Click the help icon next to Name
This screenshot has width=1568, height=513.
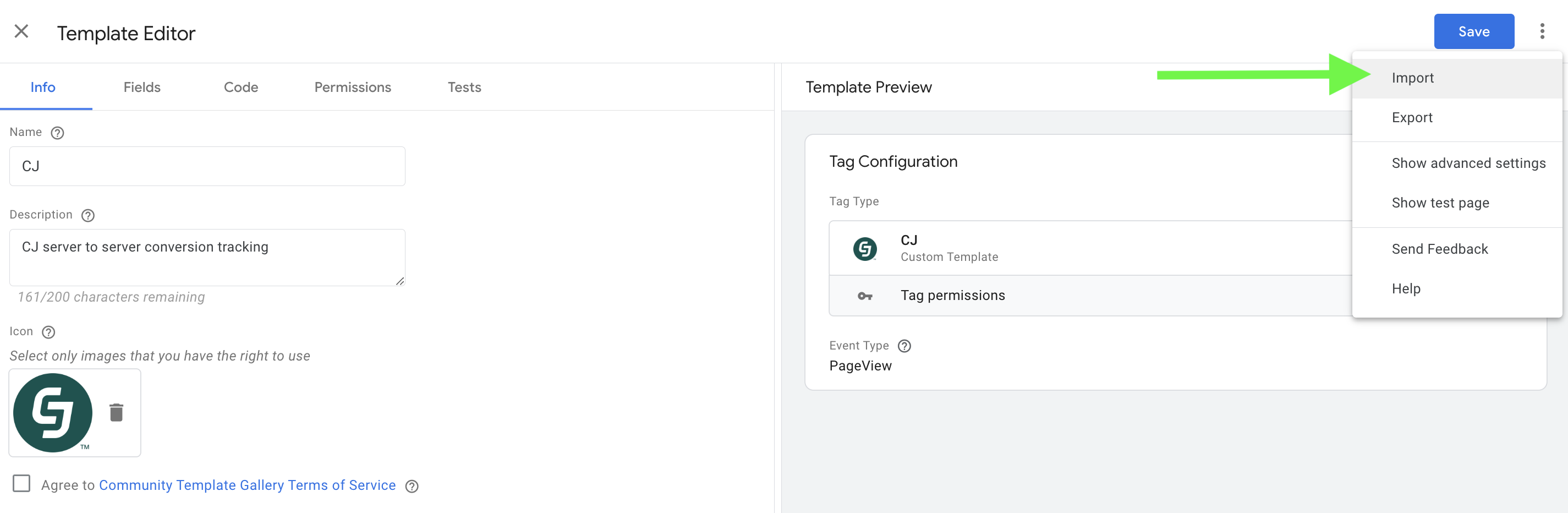coord(57,132)
